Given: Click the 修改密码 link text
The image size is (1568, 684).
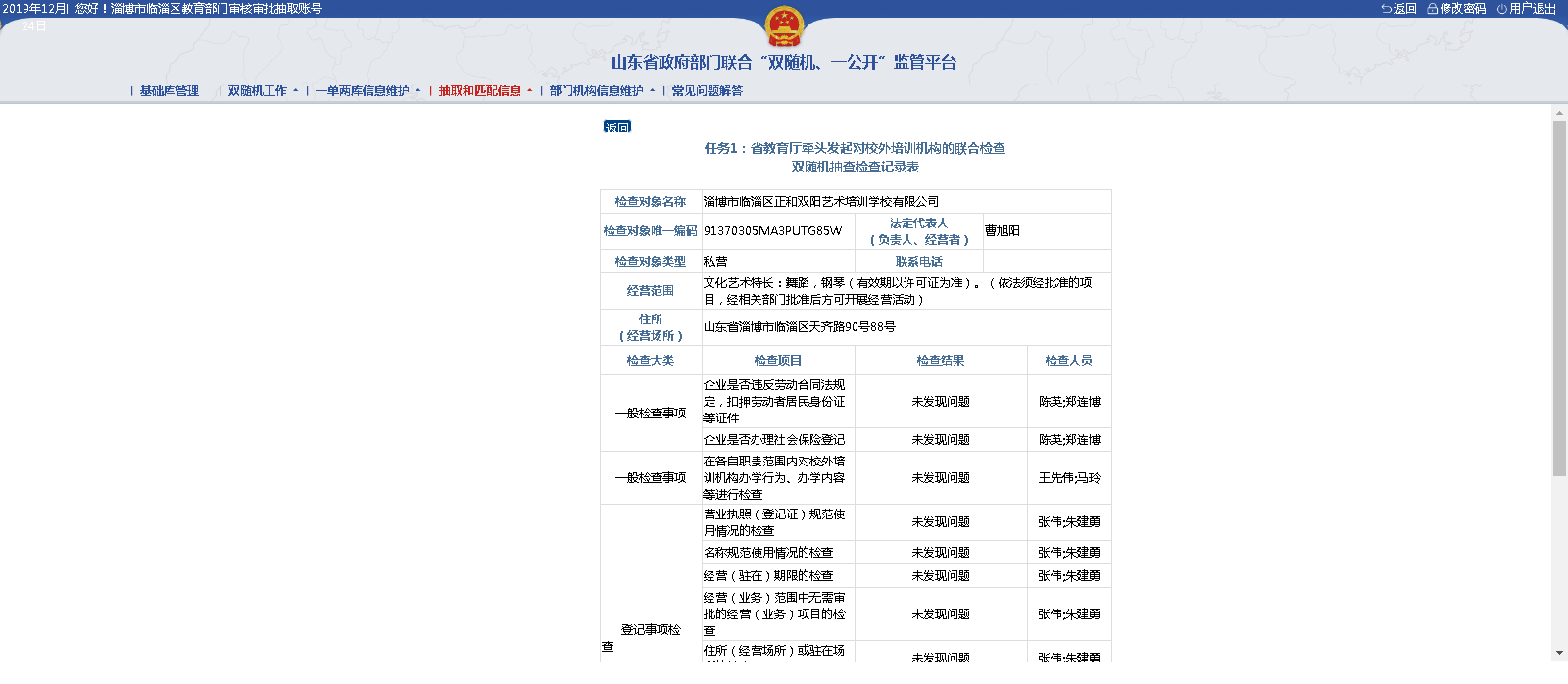Looking at the screenshot, I should point(1462,9).
